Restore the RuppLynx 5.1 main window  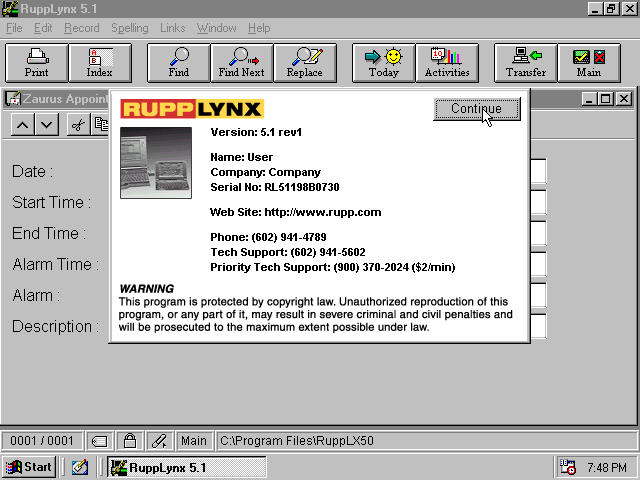coord(611,9)
